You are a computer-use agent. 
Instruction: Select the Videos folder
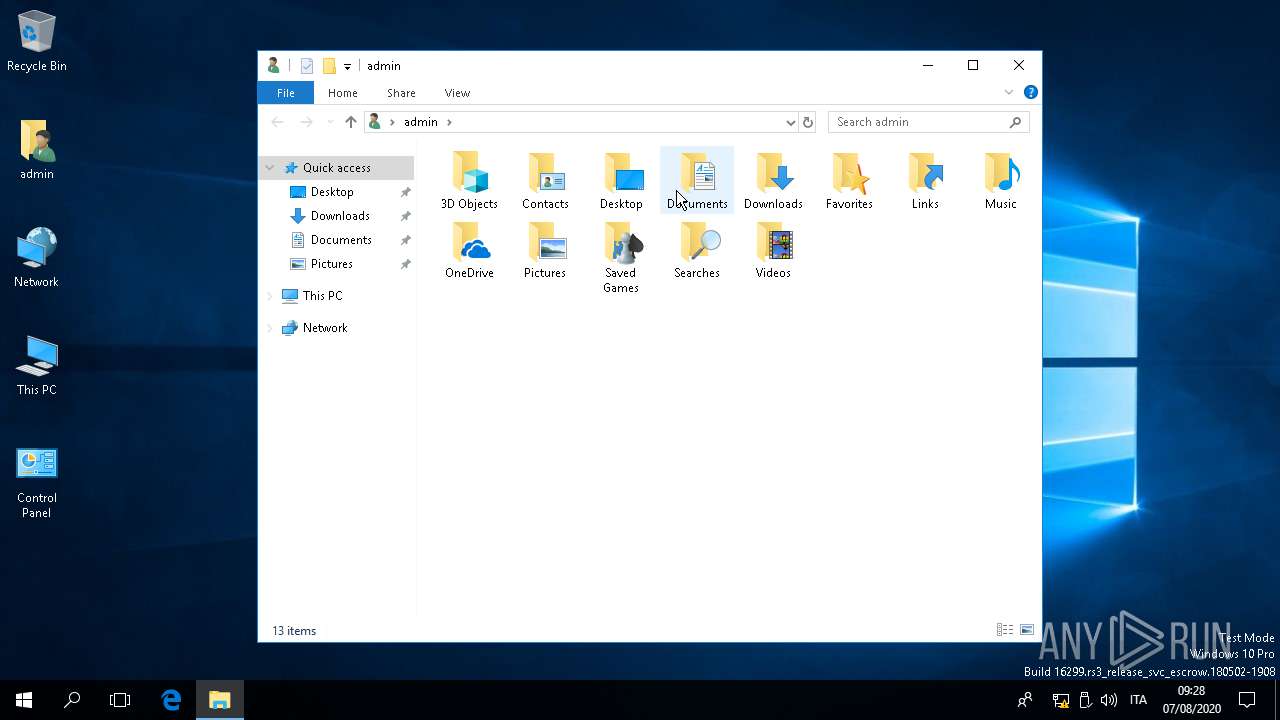773,250
